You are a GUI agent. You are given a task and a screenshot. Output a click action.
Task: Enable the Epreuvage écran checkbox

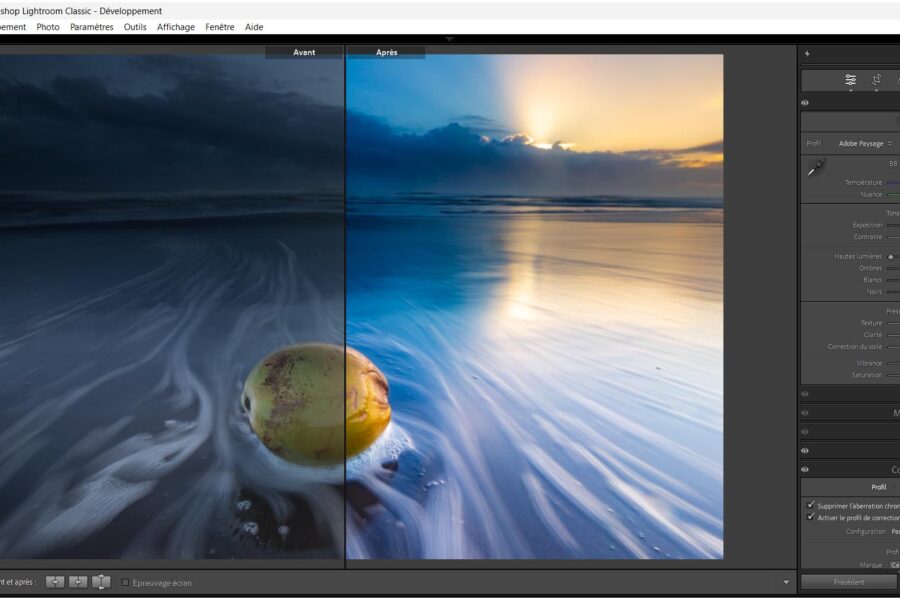click(x=125, y=583)
